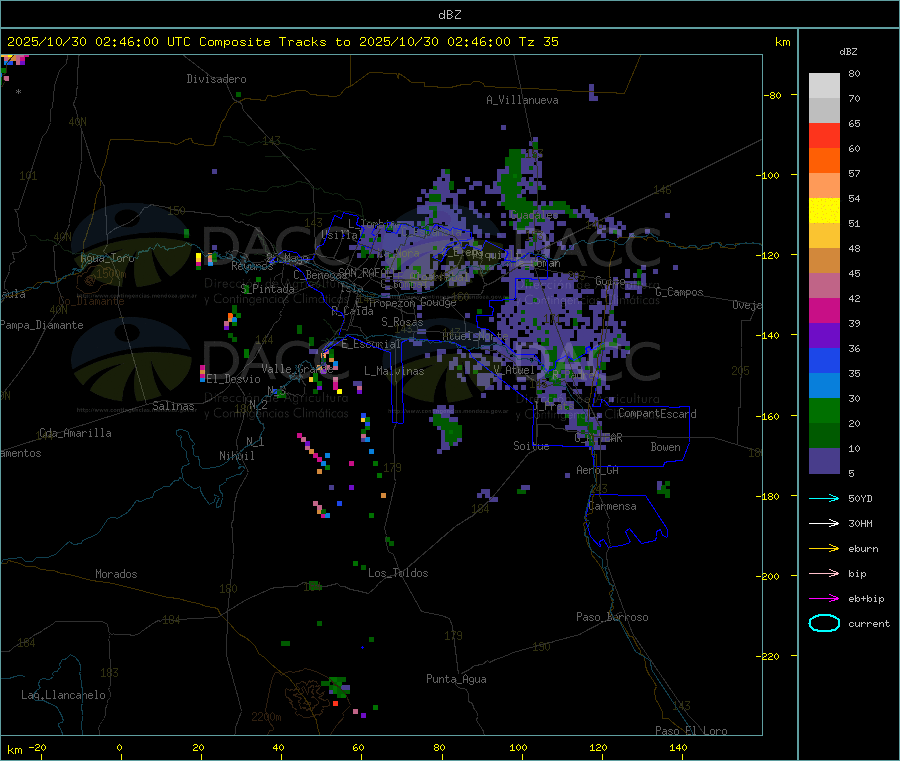Click the 0 km horizontal axis tick
Viewport: 900px width, 761px height.
[119, 747]
